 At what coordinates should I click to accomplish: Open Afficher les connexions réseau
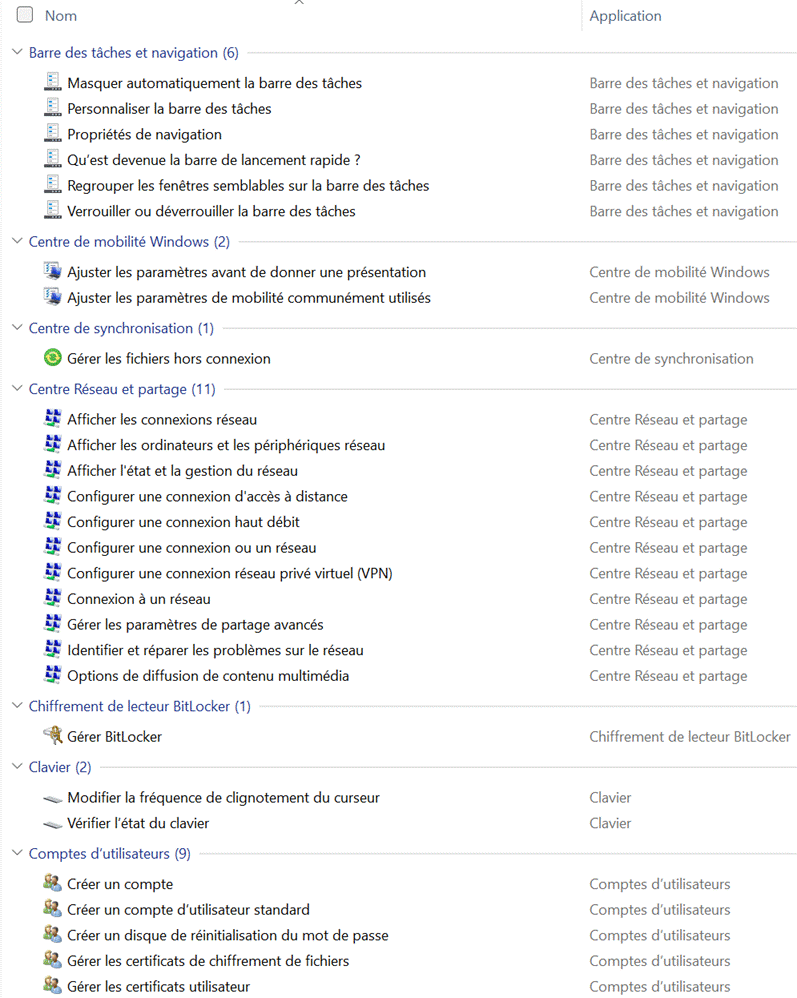tap(162, 420)
